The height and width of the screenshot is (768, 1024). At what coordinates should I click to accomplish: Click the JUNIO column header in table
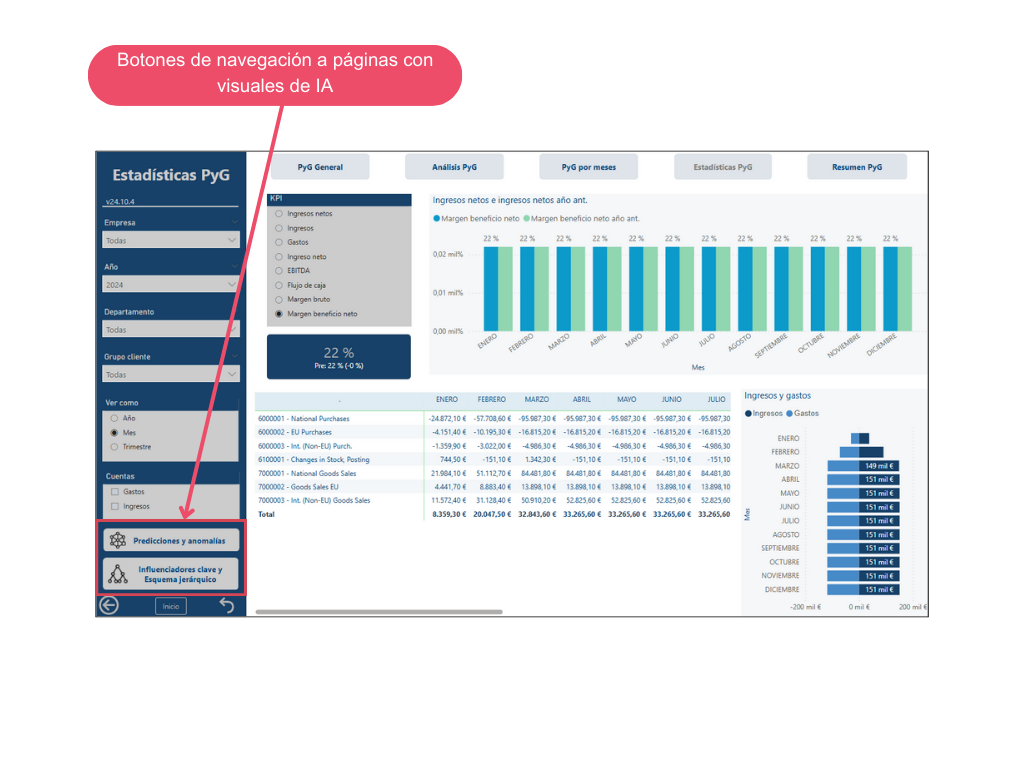(671, 399)
